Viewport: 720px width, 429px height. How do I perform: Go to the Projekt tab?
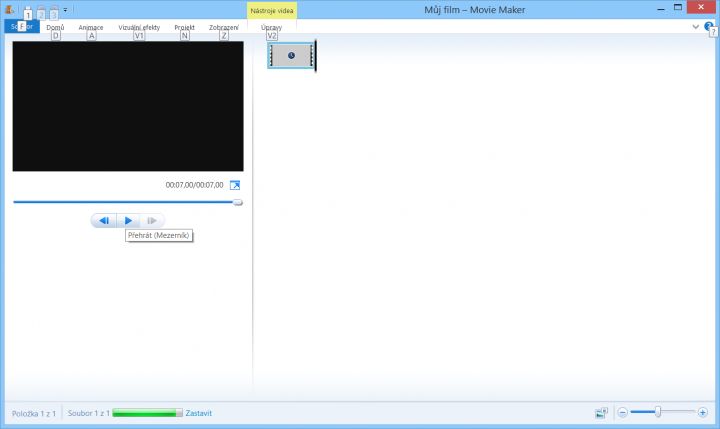coord(184,27)
